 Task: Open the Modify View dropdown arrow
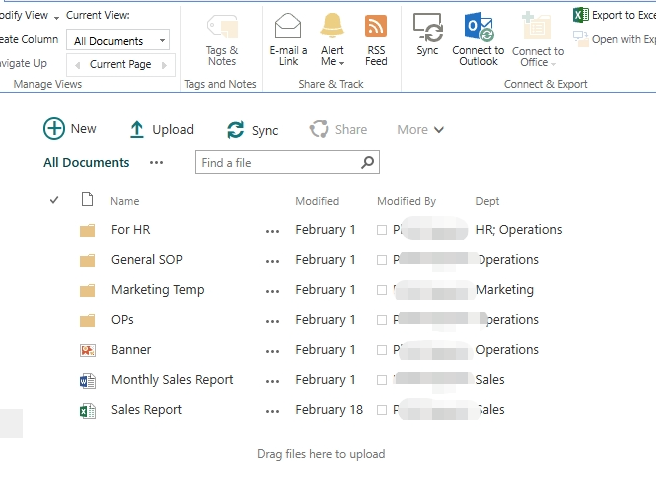[56, 18]
